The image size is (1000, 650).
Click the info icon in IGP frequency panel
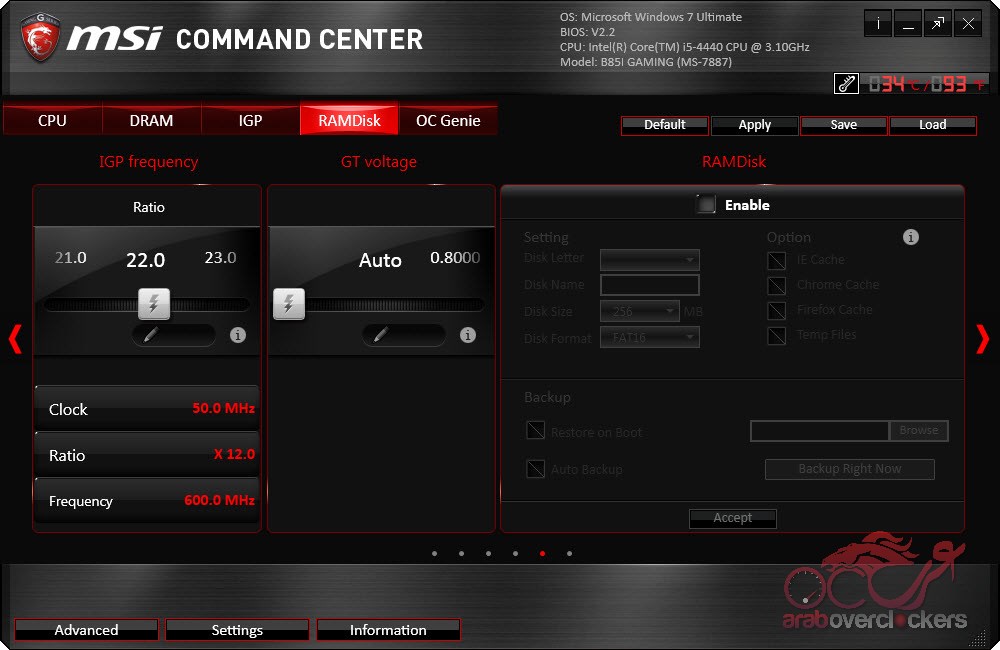point(238,335)
